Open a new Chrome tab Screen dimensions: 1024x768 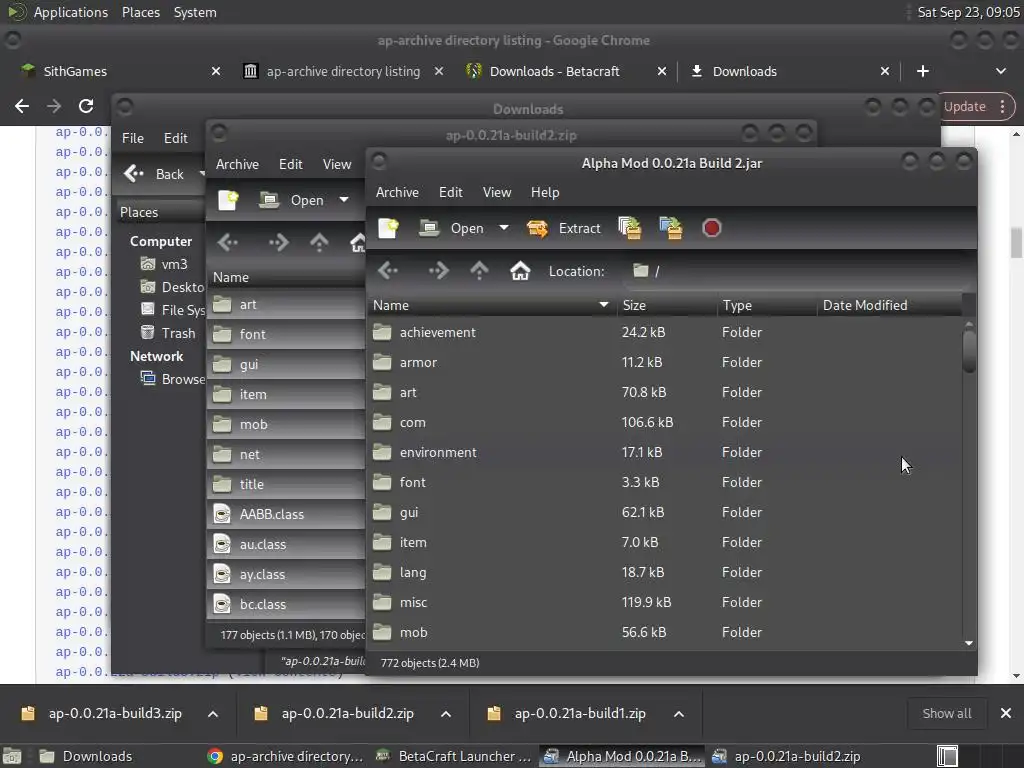click(x=923, y=71)
